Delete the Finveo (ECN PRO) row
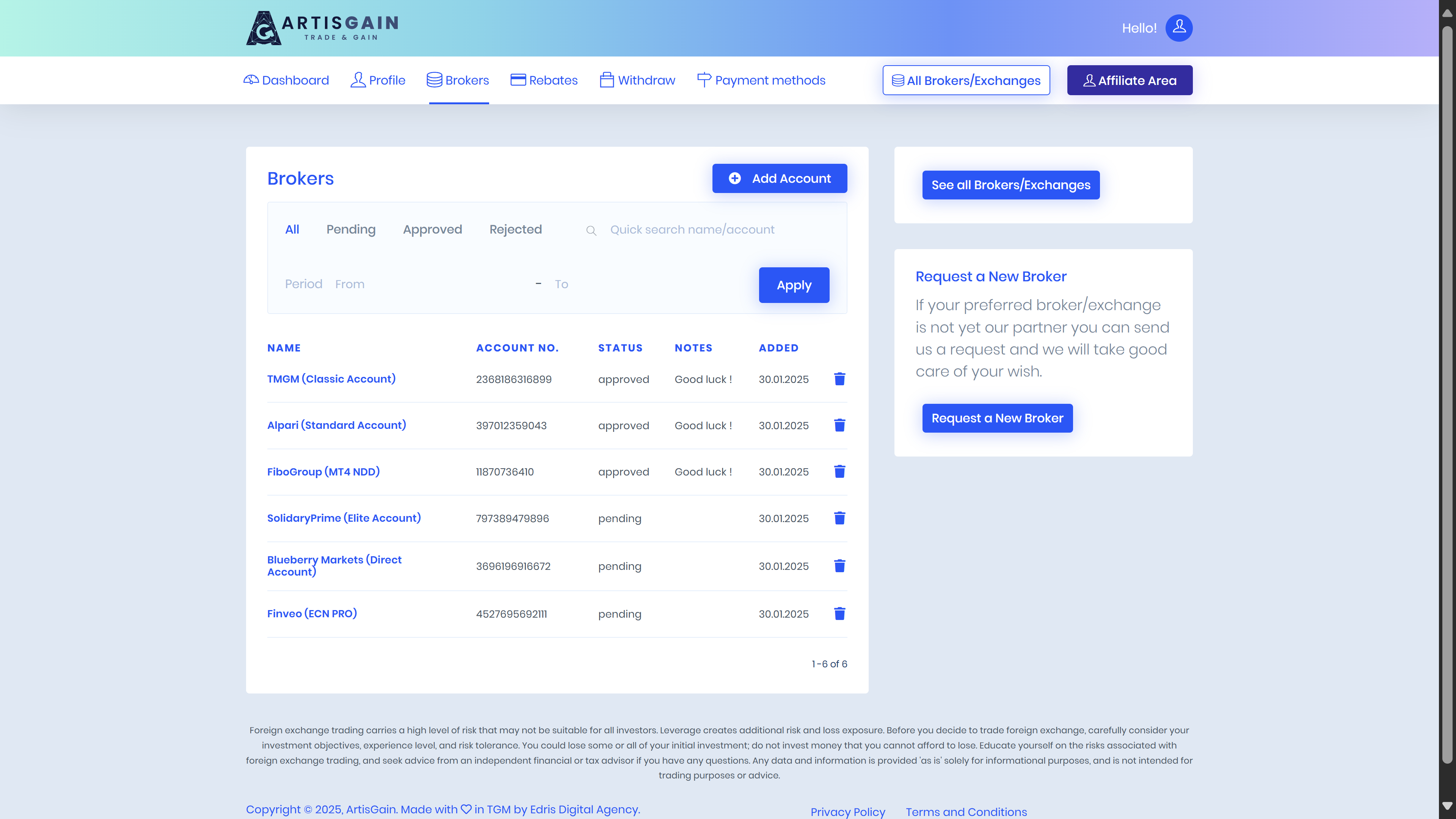This screenshot has height=819, width=1456. [x=839, y=614]
